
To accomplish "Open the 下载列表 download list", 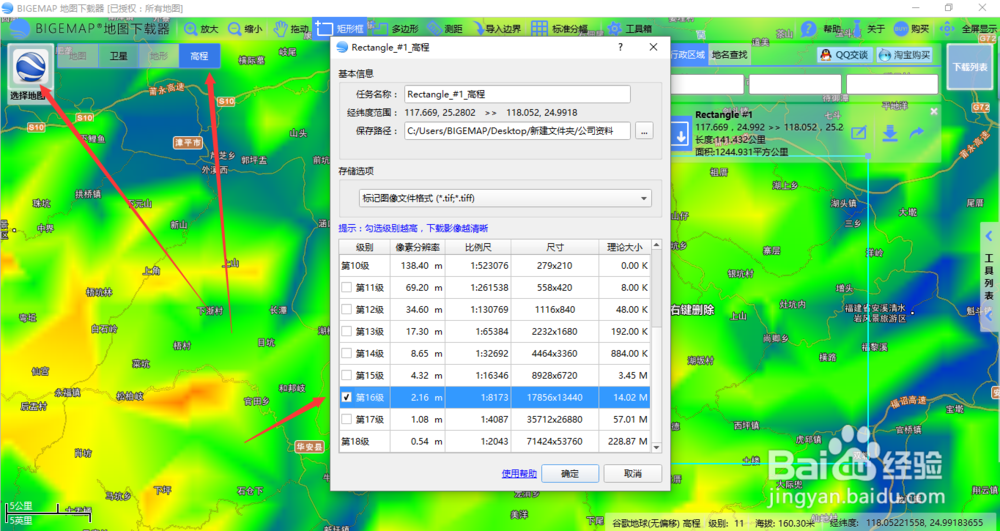I will tap(969, 67).
